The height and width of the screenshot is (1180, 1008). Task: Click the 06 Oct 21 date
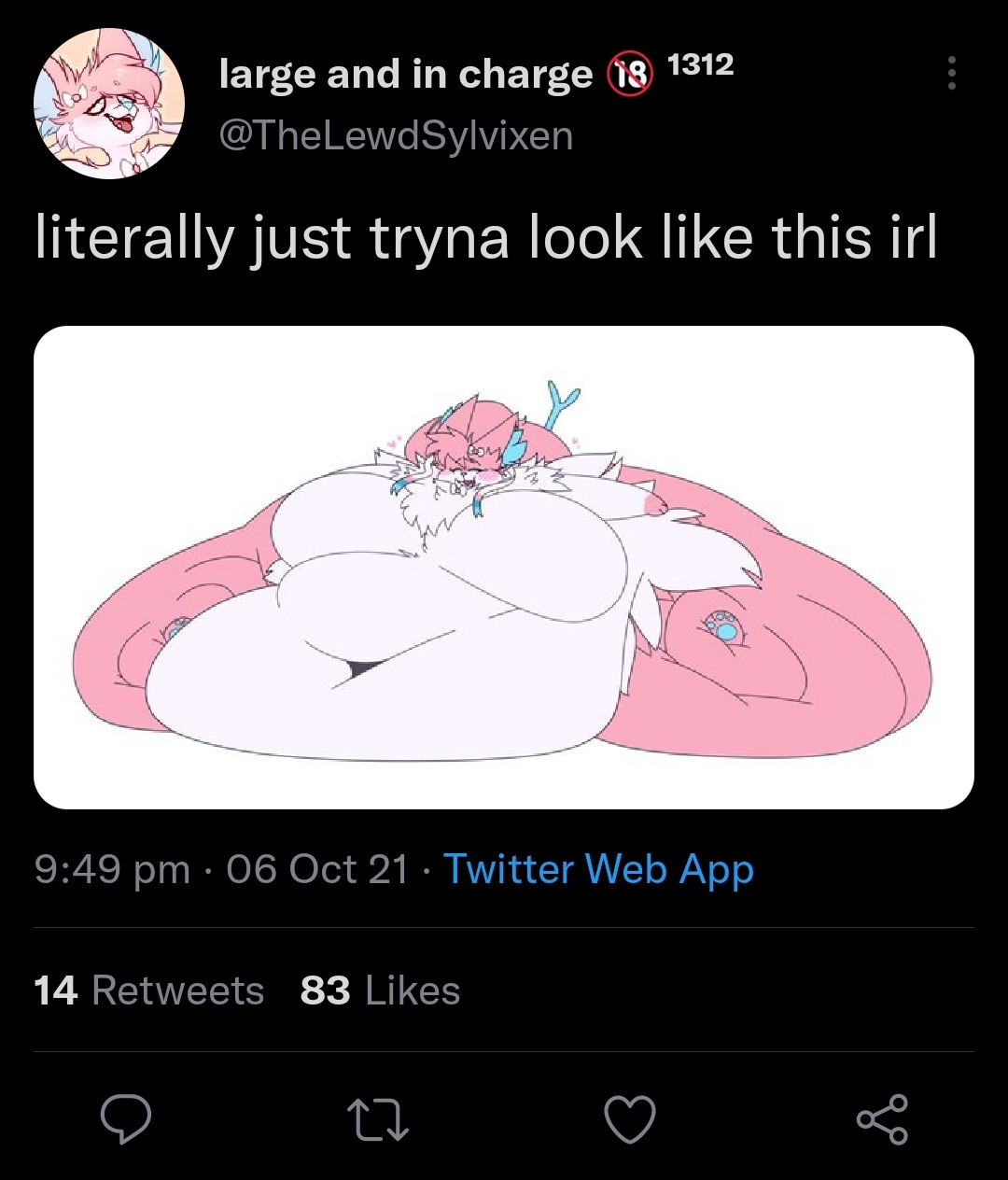(317, 870)
